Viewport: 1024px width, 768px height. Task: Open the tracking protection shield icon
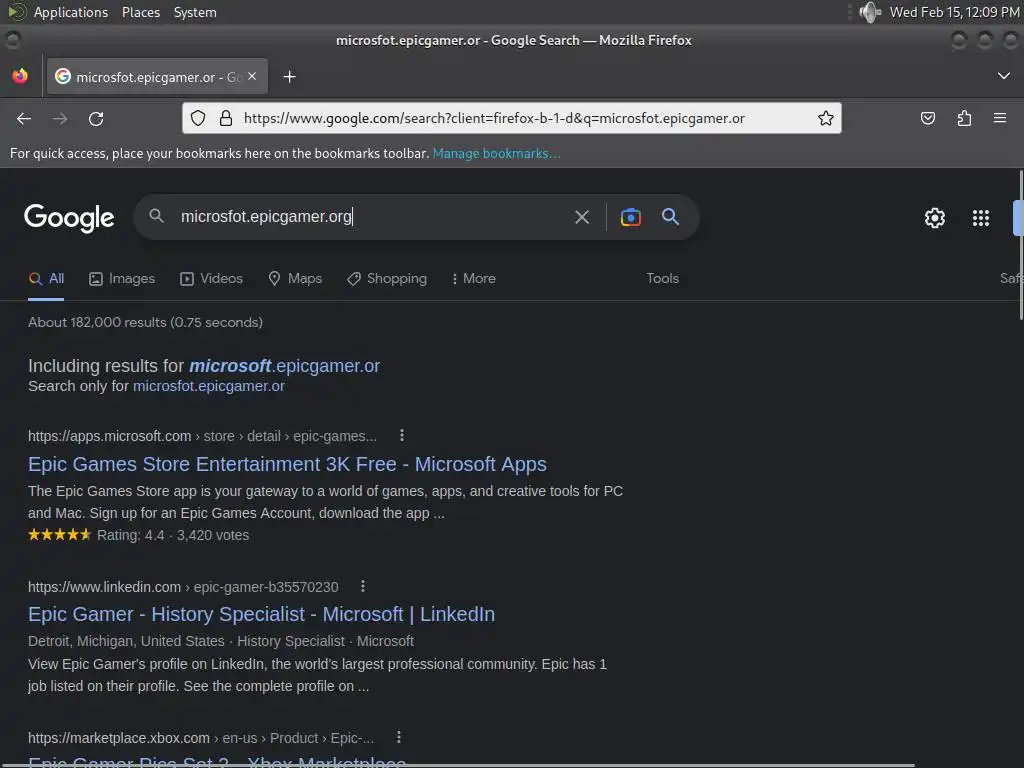click(198, 118)
